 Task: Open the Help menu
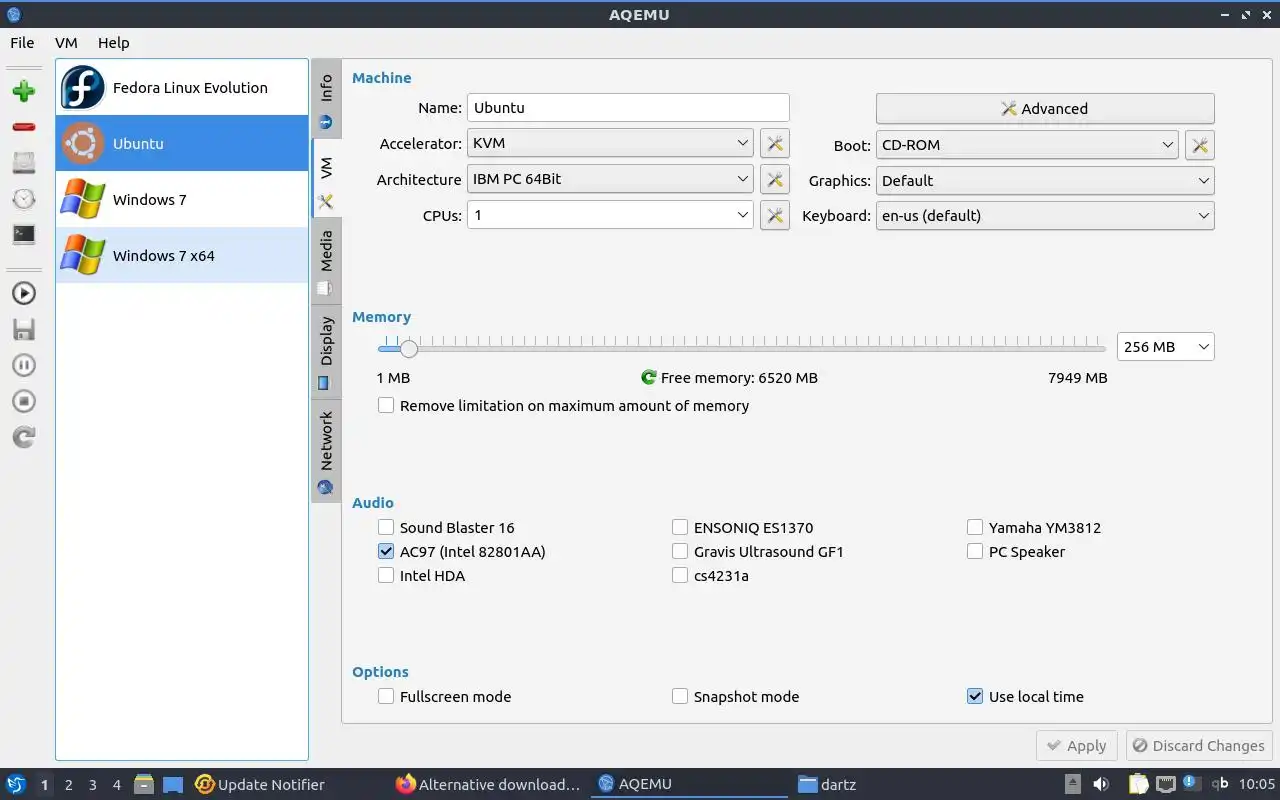(114, 43)
